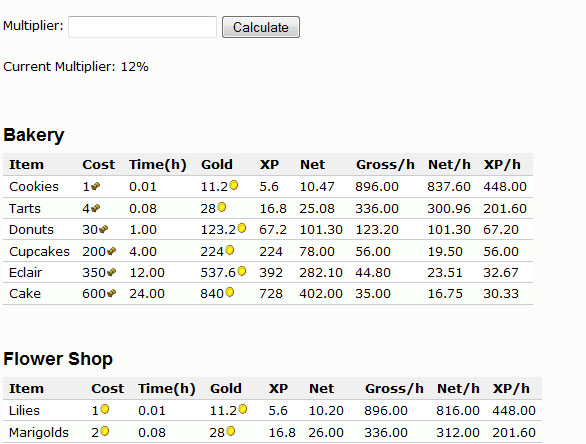Click the gold coin beside Eclair 537.6
This screenshot has width=586, height=444.
(x=242, y=271)
